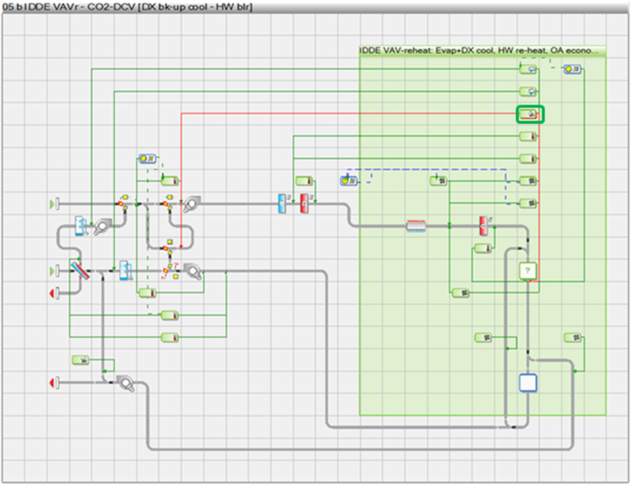Select the blue-bordered white zone box
The image size is (631, 485).
(x=528, y=382)
